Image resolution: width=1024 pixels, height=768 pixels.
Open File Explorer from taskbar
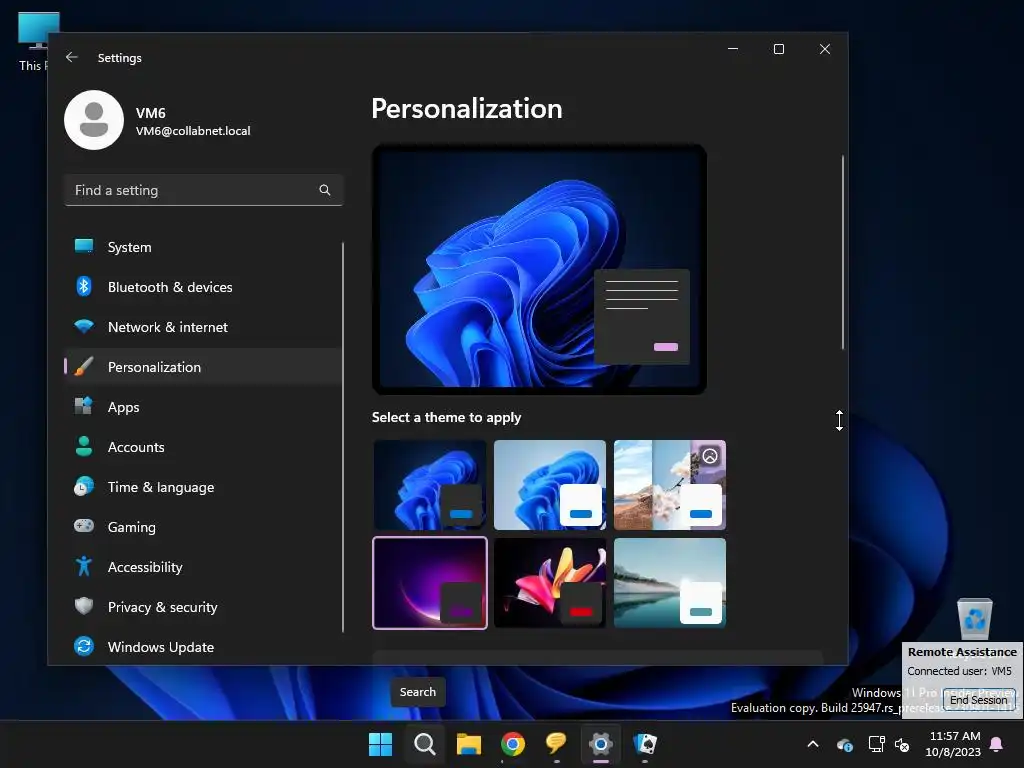tap(468, 744)
